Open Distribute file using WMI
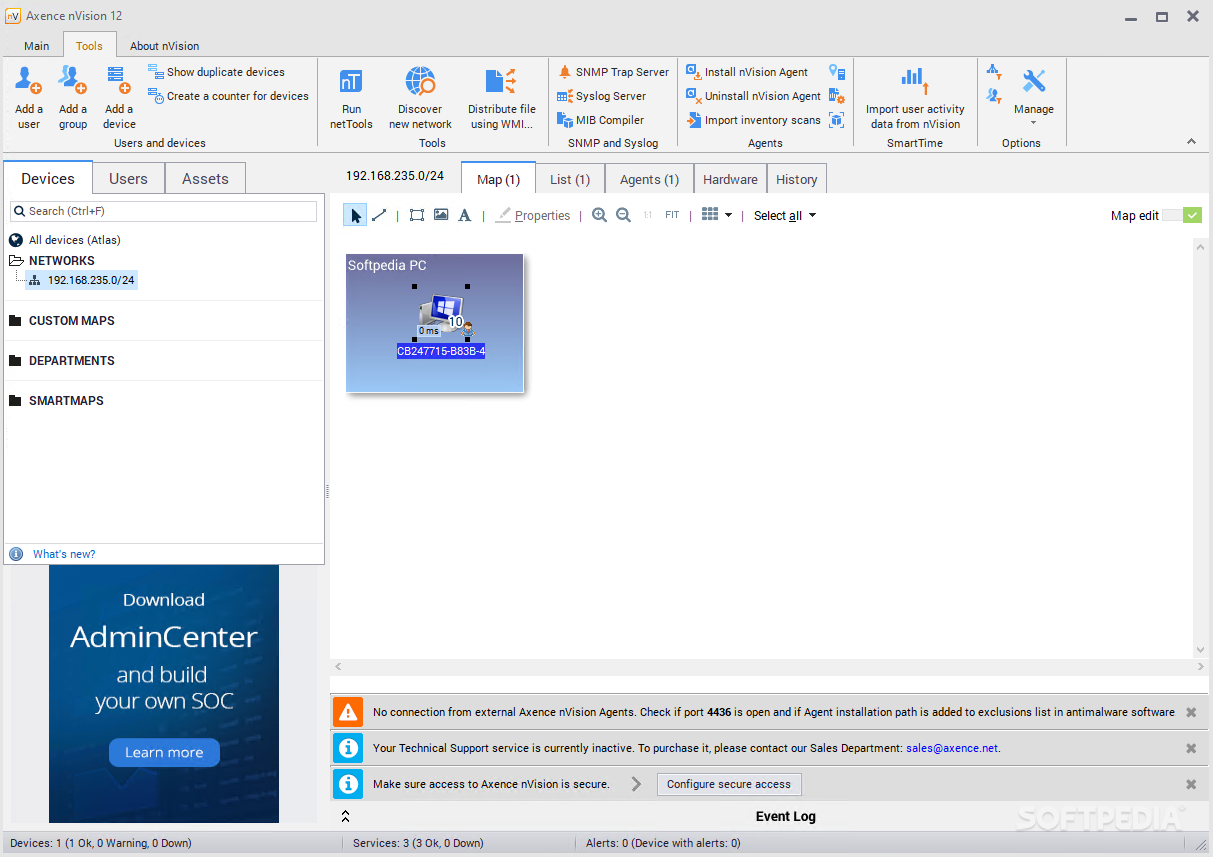 point(501,98)
